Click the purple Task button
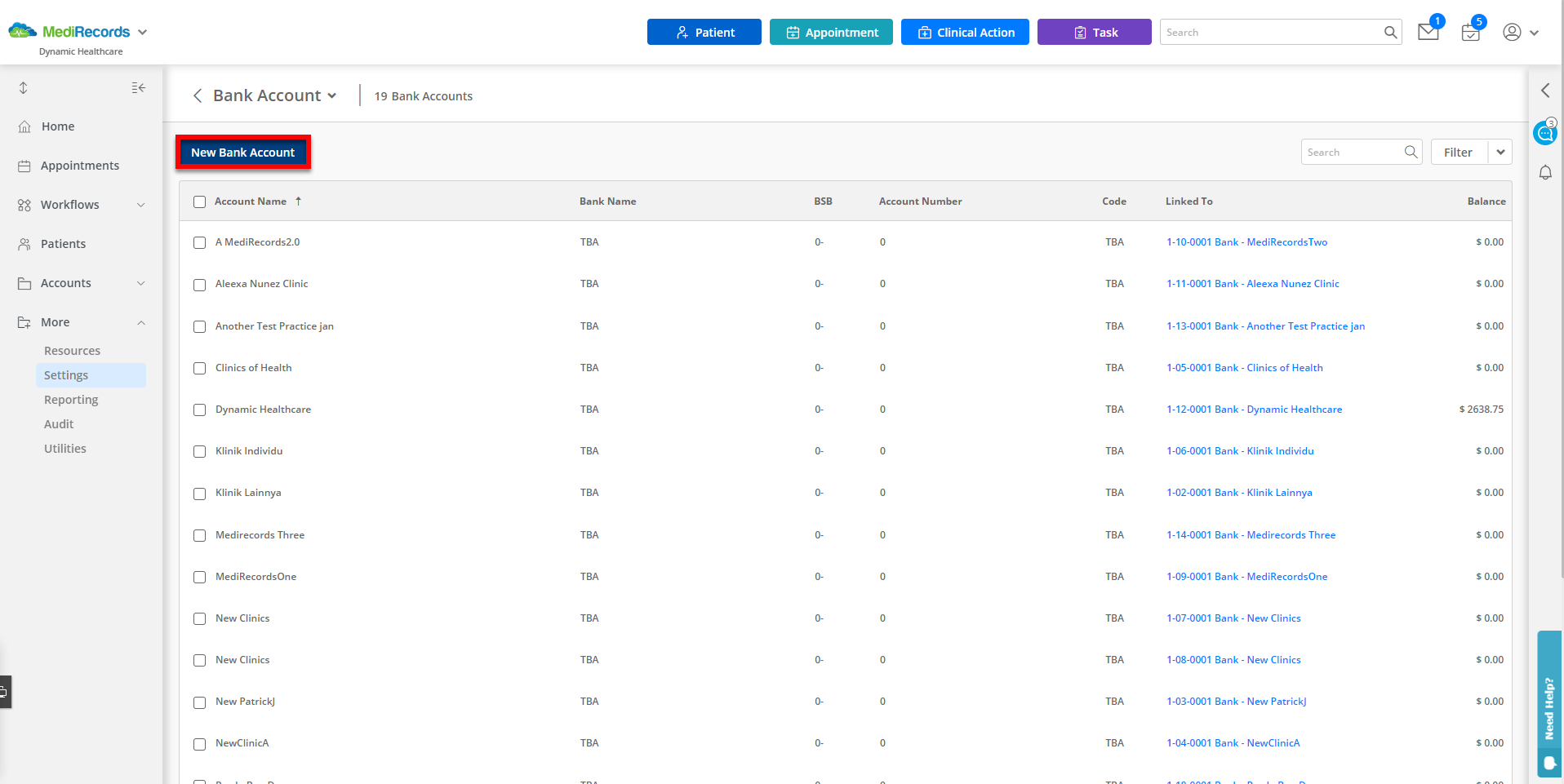The width and height of the screenshot is (1564, 784). point(1094,32)
